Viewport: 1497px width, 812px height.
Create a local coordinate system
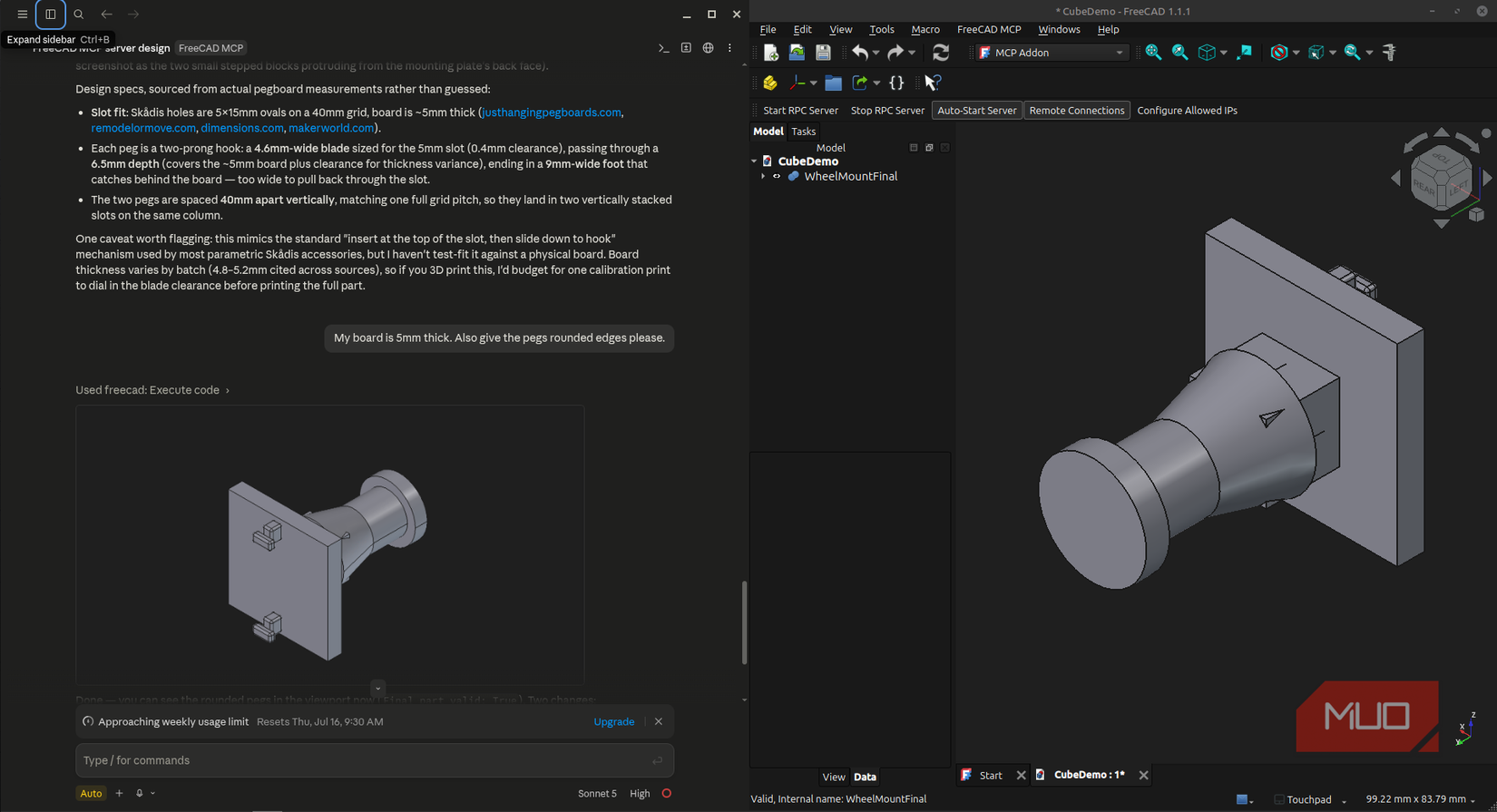797,83
